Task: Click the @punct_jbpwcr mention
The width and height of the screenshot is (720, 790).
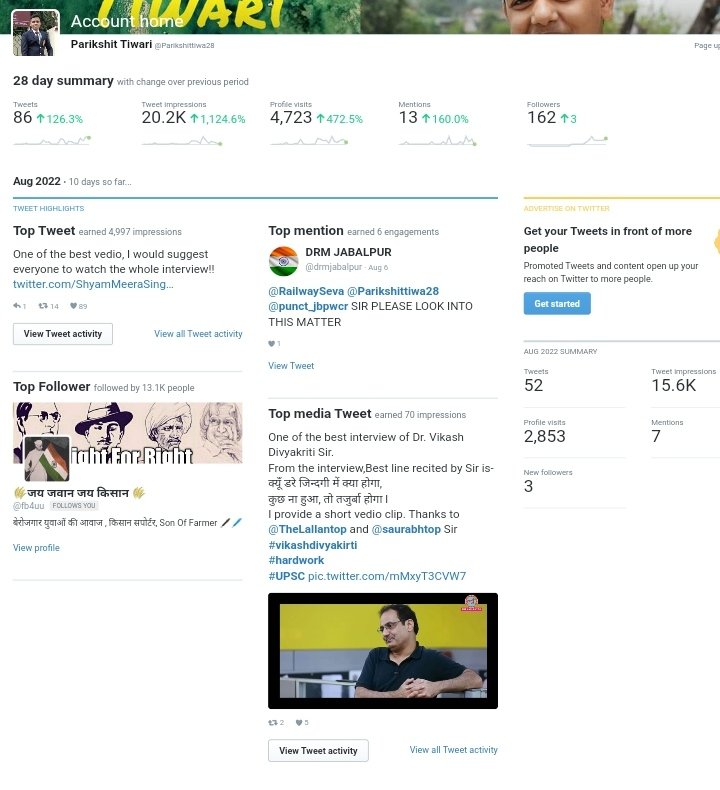Action: [308, 306]
